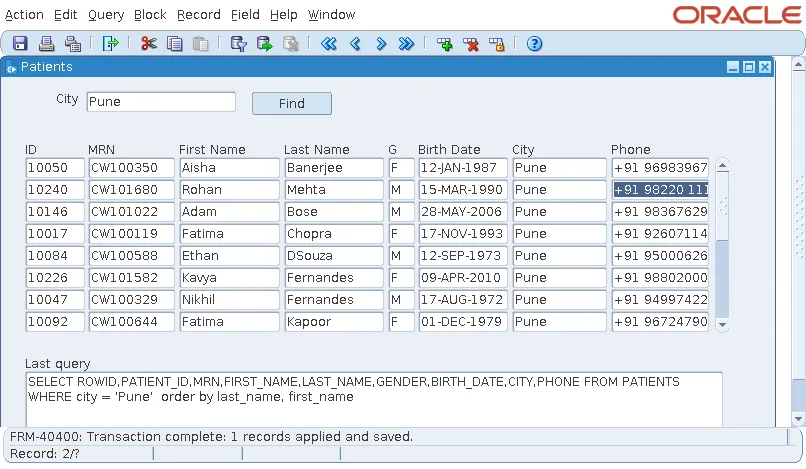Click the Birth Date cell 09-APR-2010
This screenshot has width=806, height=469.
(x=463, y=278)
